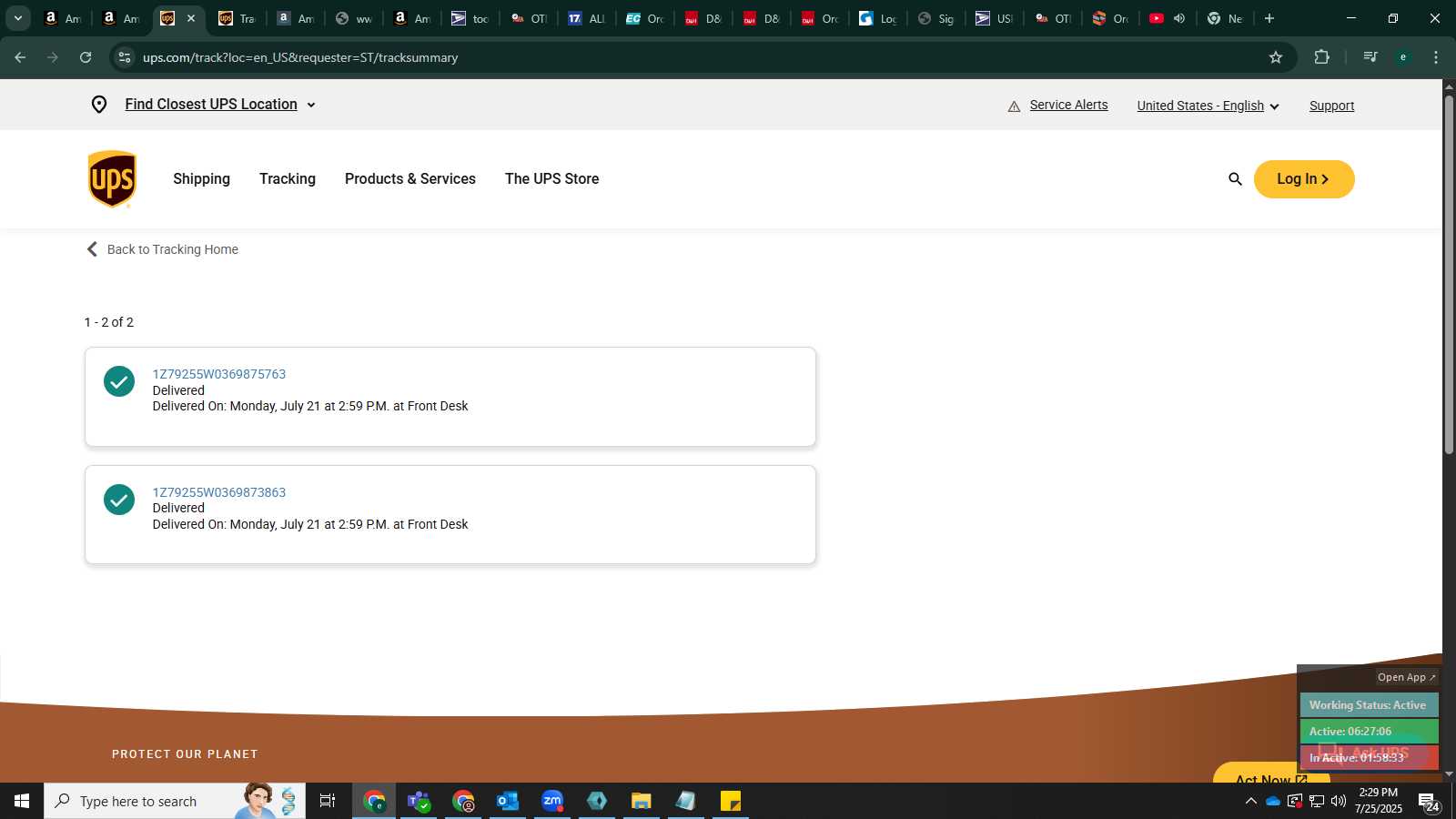Screen dimensions: 1456x819
Task: Open the clock and date in the taskbar
Action: coord(1379,801)
